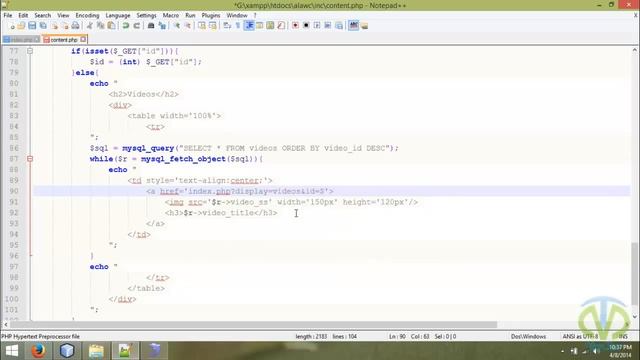
Task: Click the Redo toolbar icon
Action: pyautogui.click(x=137, y=26)
